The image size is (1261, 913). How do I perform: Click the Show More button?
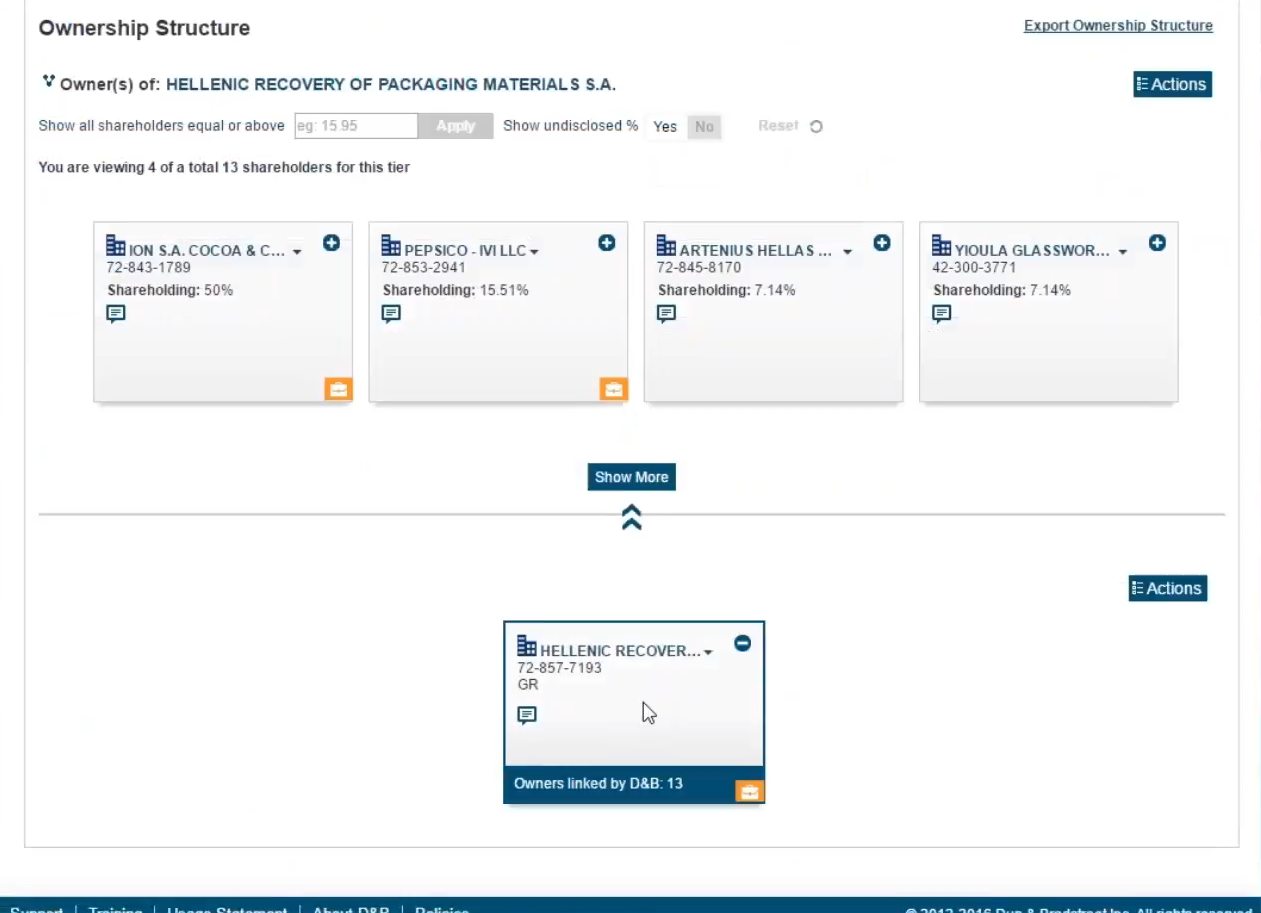coord(631,477)
